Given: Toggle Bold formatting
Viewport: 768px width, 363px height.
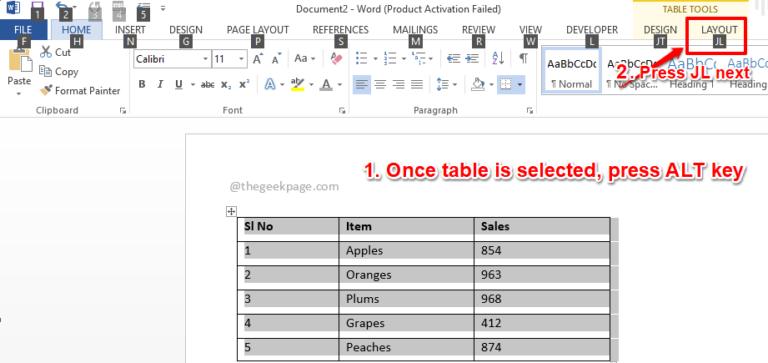Looking at the screenshot, I should point(142,84).
